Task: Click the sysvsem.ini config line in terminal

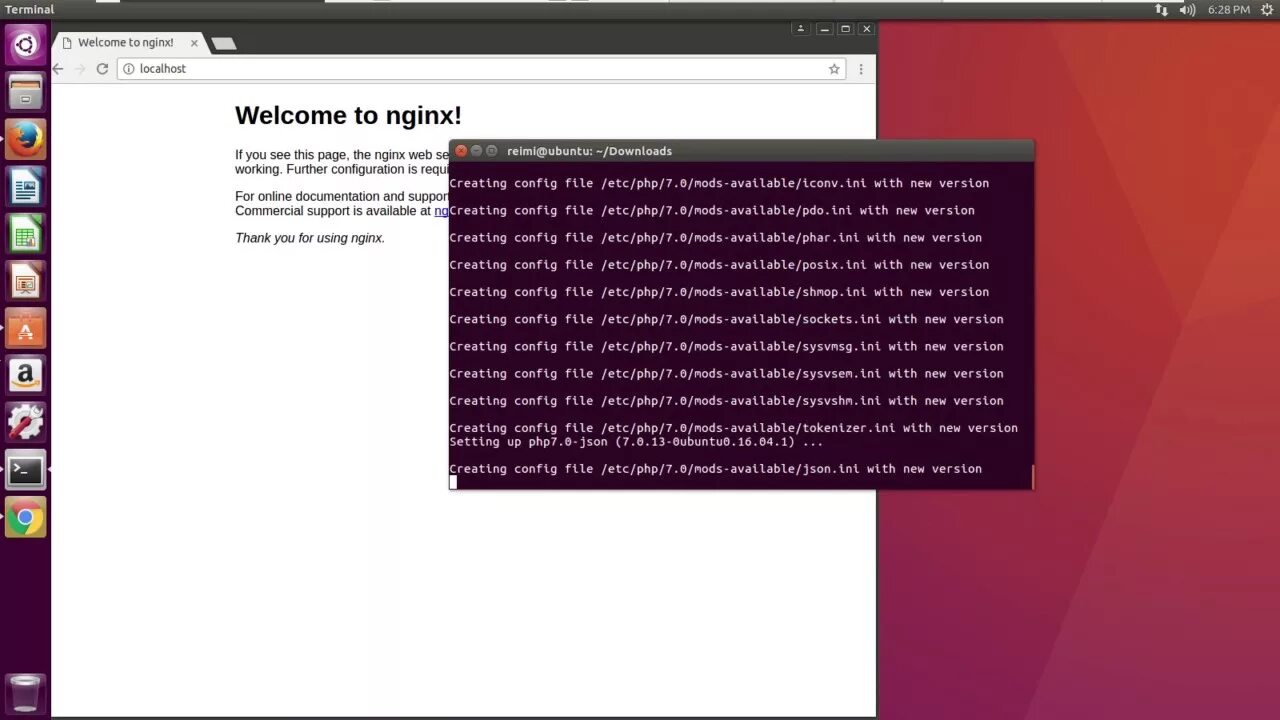Action: point(726,373)
